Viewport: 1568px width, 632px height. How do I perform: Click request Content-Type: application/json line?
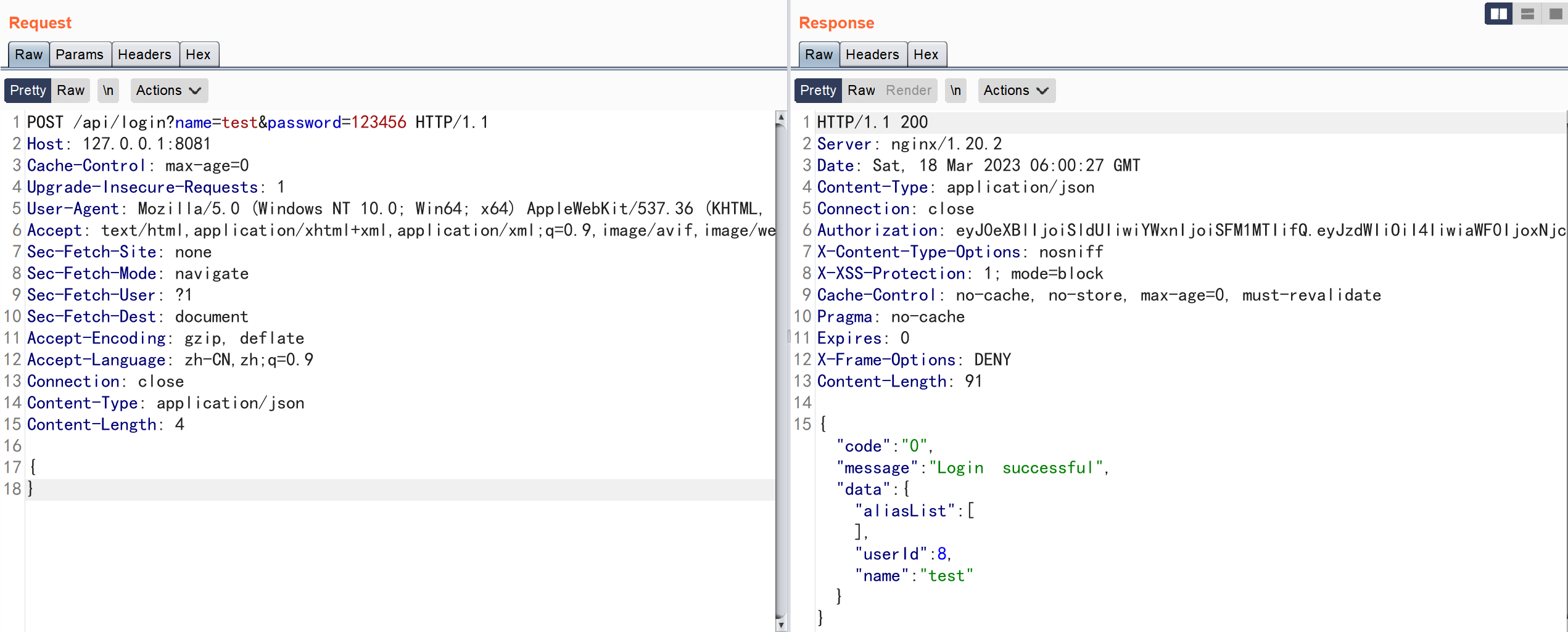click(x=166, y=403)
